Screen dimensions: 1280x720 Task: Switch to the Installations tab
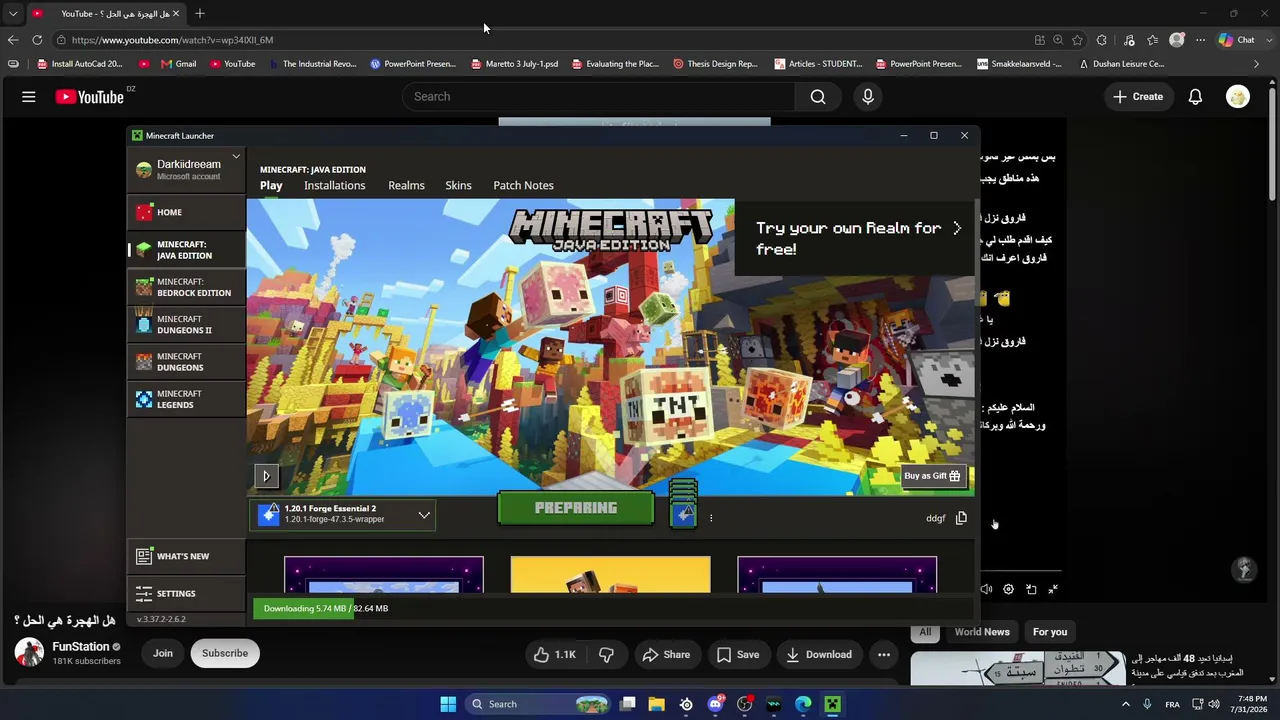click(335, 185)
